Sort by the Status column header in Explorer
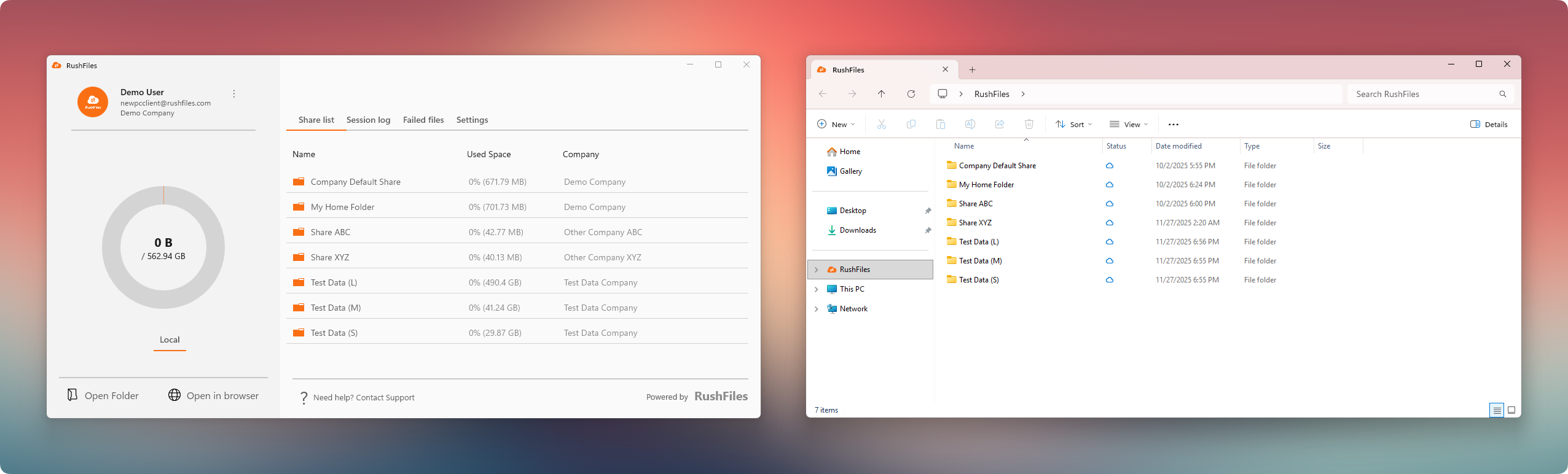Image resolution: width=1568 pixels, height=474 pixels. (1116, 146)
